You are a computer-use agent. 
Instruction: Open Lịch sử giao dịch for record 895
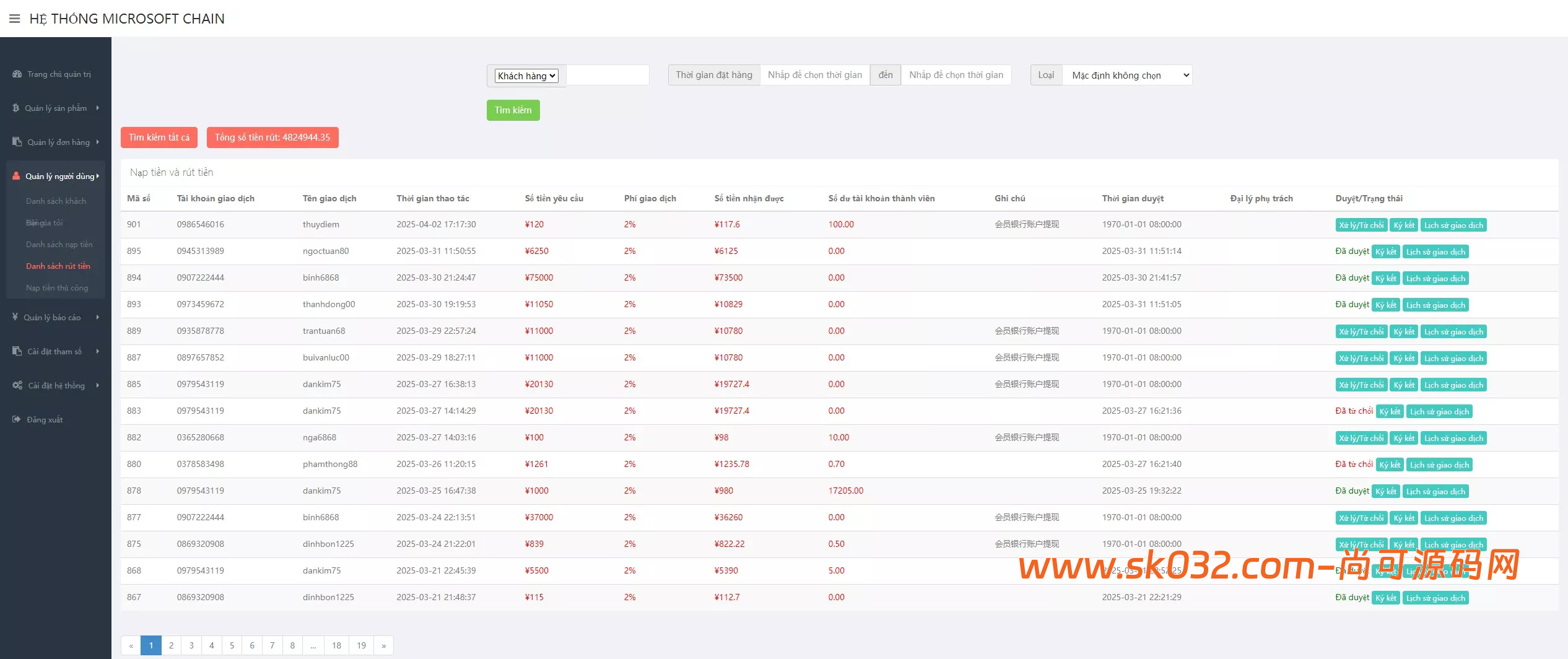click(1435, 252)
